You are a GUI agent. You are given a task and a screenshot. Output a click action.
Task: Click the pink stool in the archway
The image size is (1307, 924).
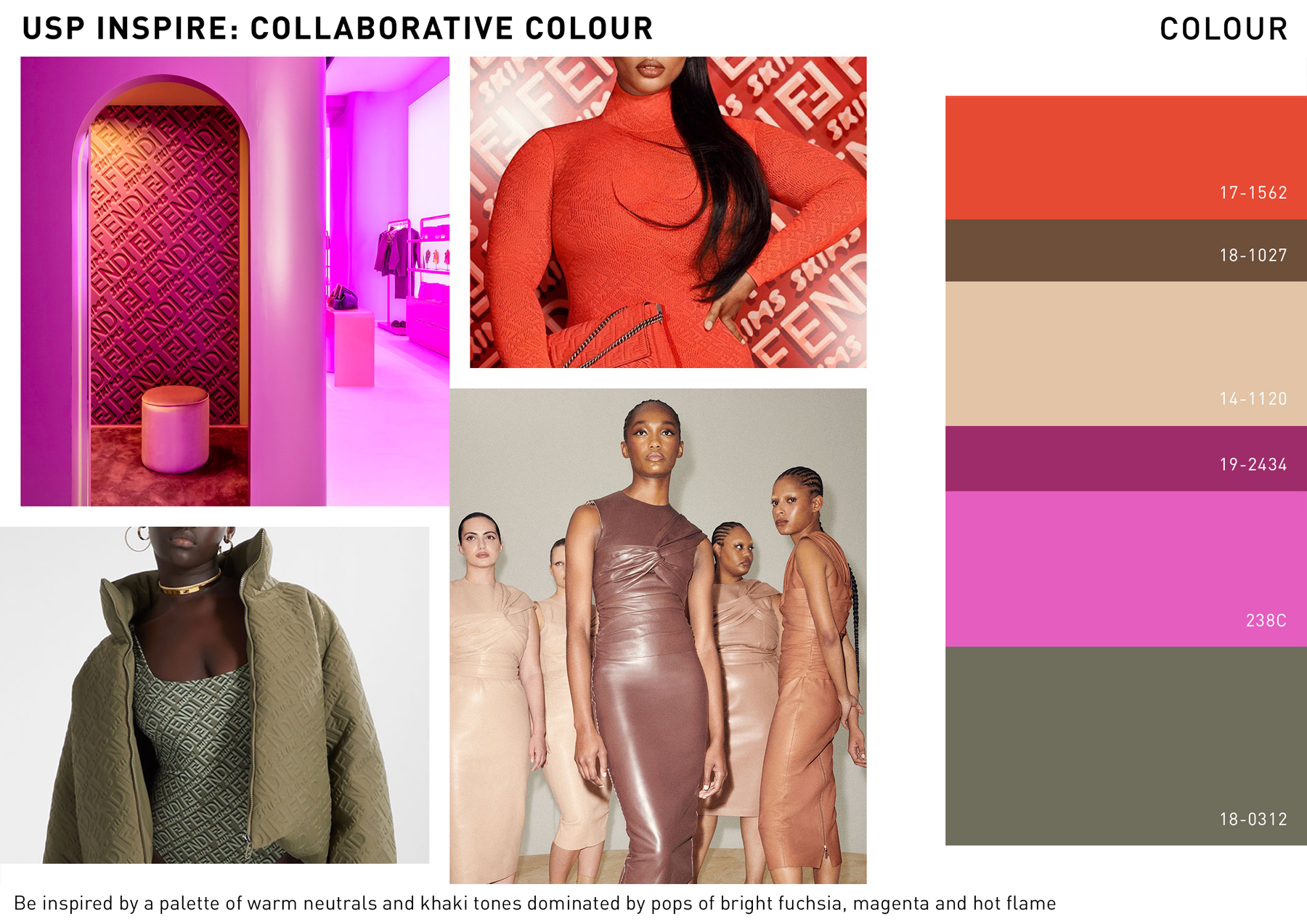pos(175,428)
